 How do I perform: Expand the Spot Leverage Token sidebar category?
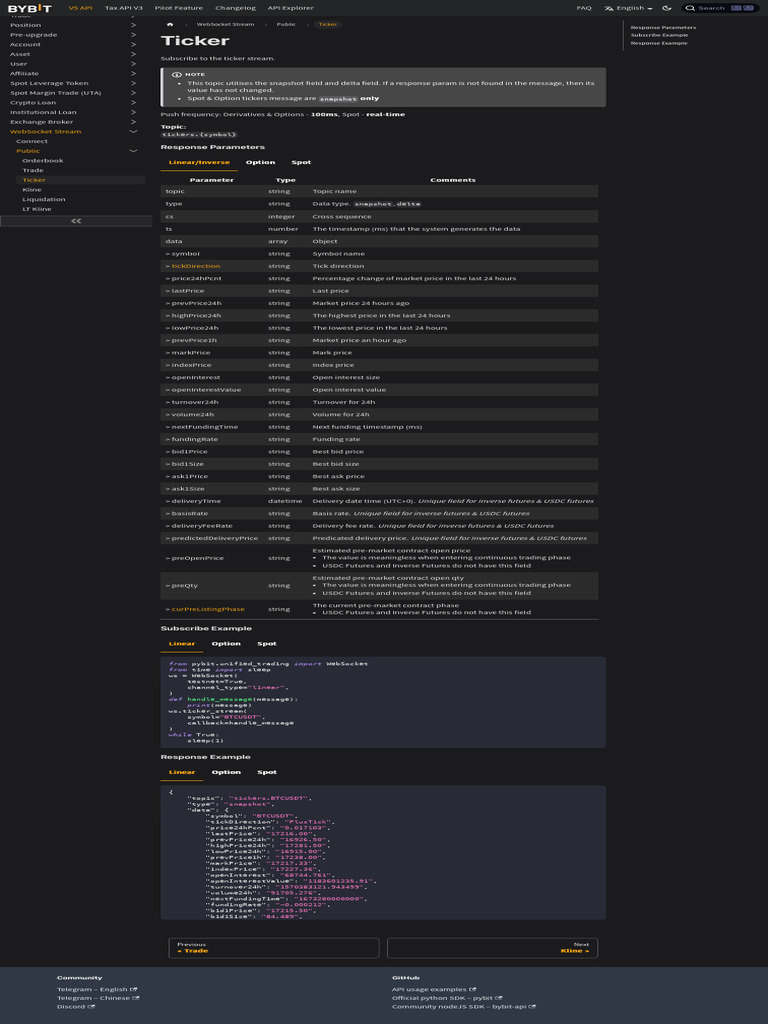click(x=133, y=84)
